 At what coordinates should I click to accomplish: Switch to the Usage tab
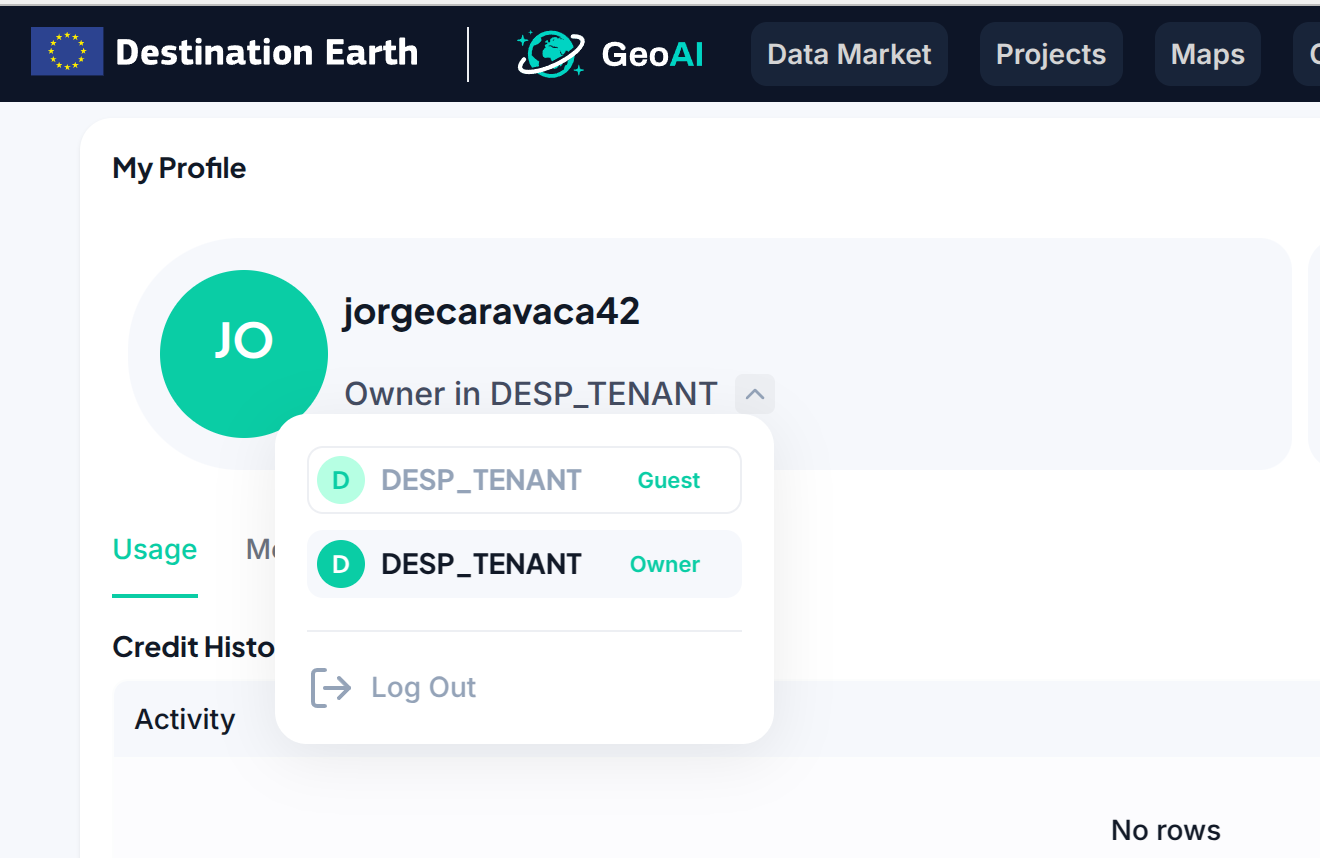coord(154,549)
